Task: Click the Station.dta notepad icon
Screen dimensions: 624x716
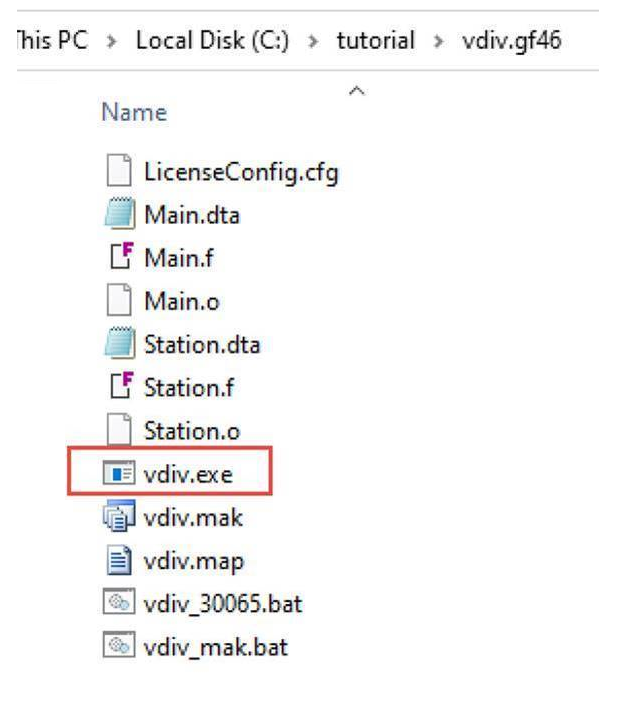Action: 120,344
